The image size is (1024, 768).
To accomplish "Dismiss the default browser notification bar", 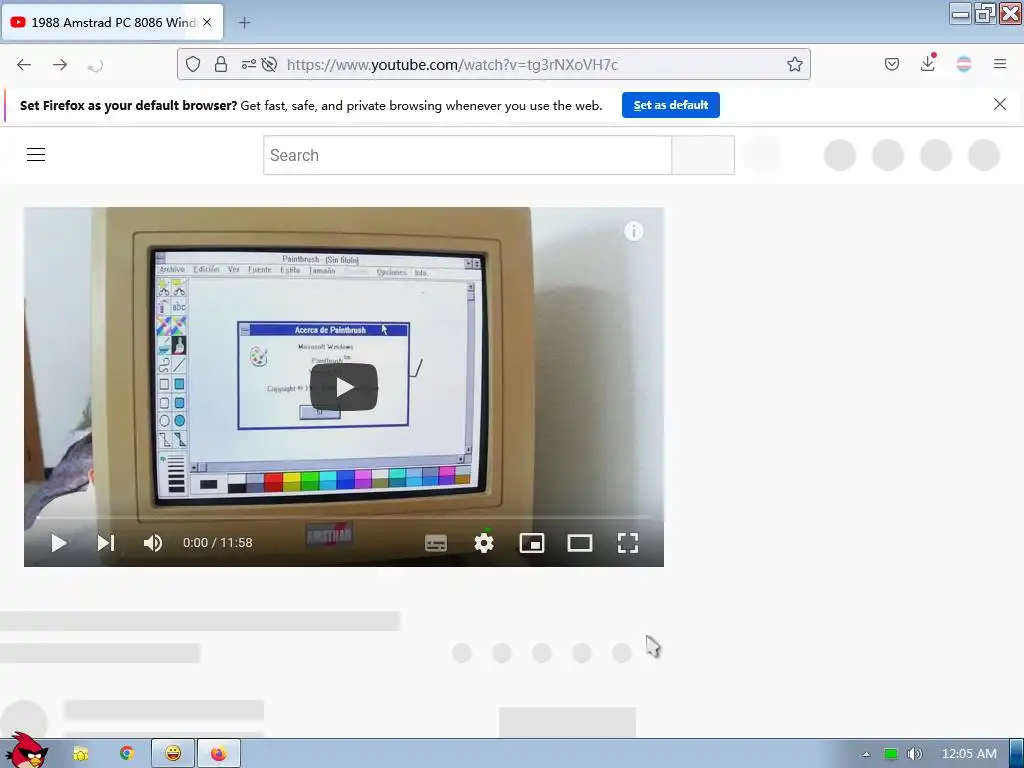I will [1000, 104].
